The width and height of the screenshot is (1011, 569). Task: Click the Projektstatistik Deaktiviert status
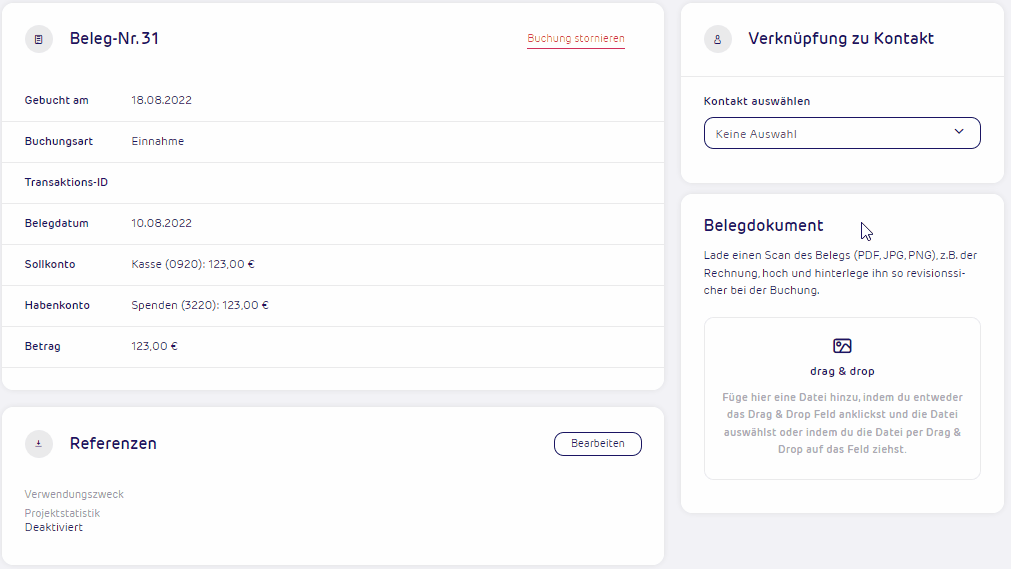click(x=54, y=528)
